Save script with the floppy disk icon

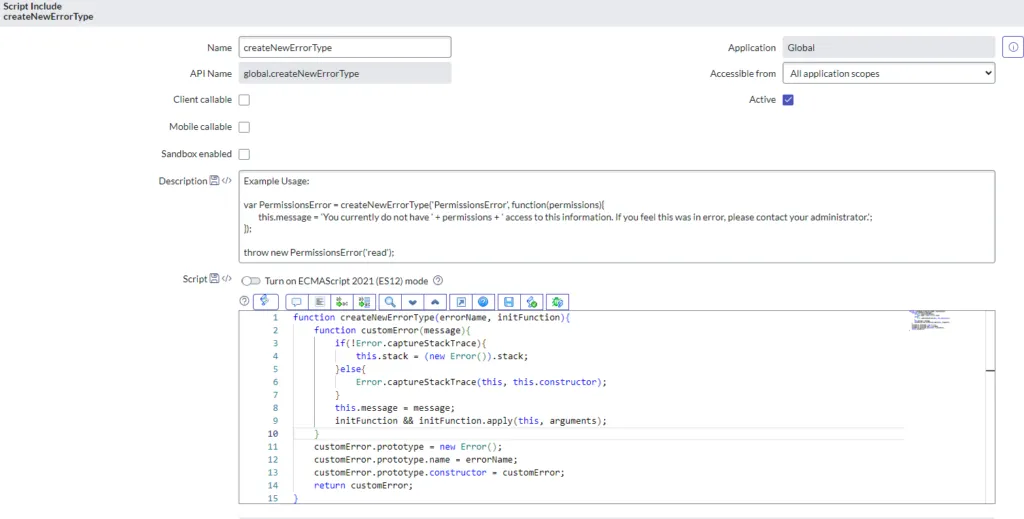point(509,302)
